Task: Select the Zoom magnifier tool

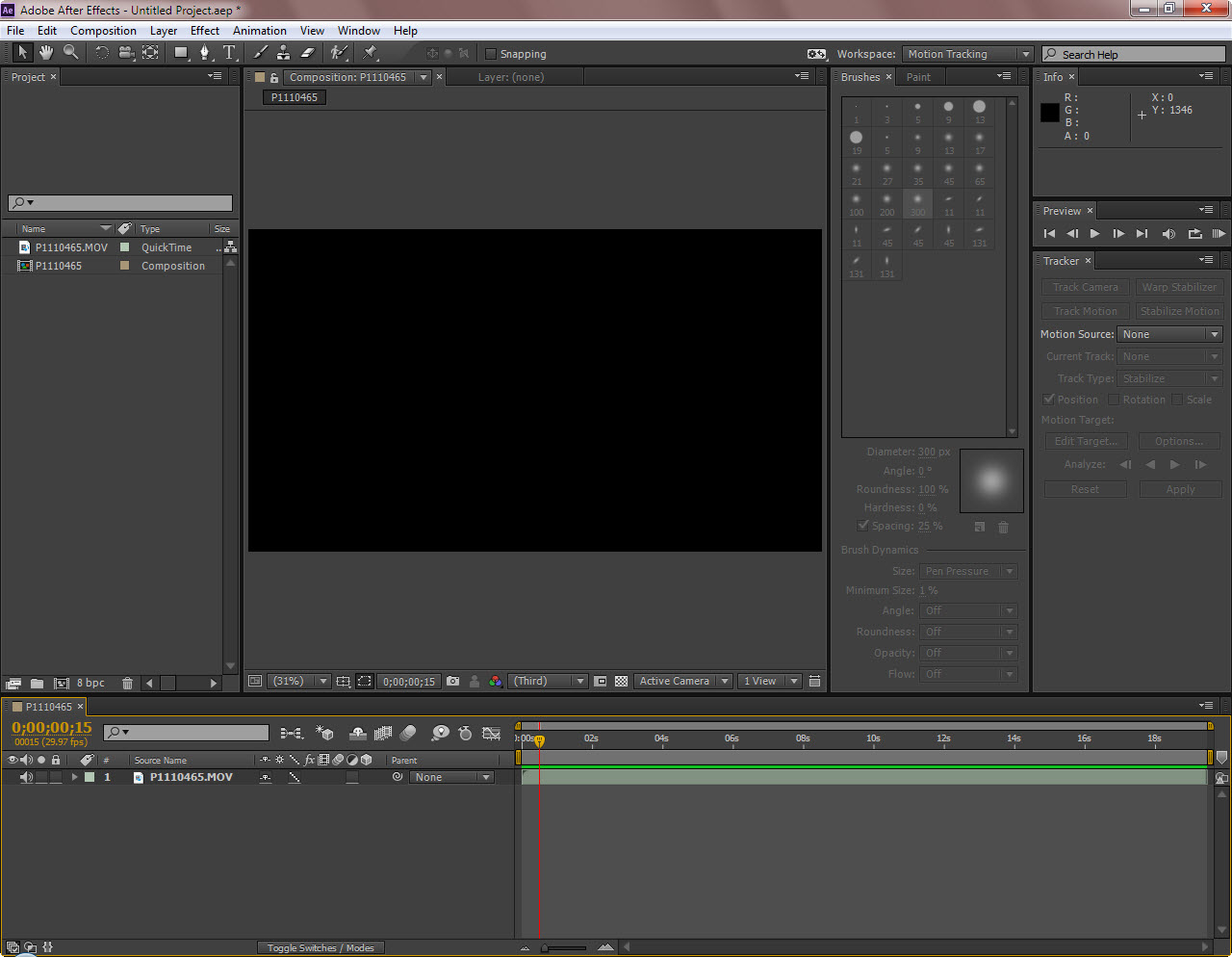Action: 70,53
